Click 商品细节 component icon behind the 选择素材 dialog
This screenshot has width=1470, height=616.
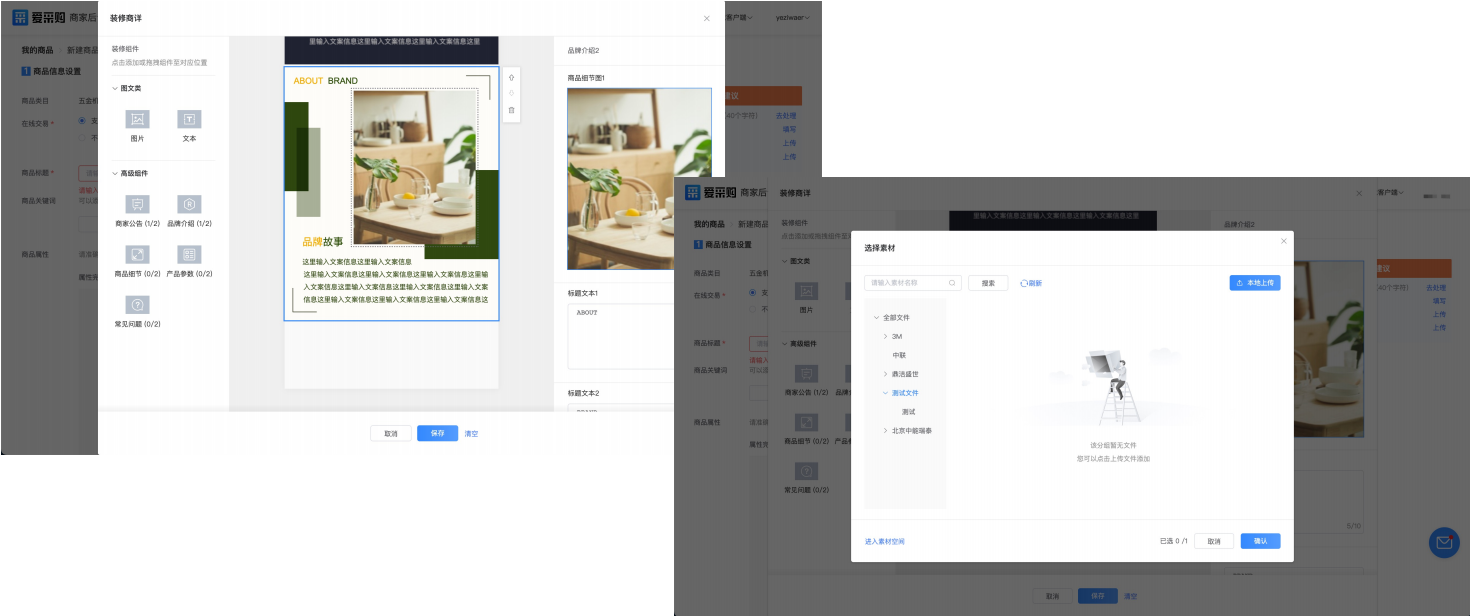[807, 422]
